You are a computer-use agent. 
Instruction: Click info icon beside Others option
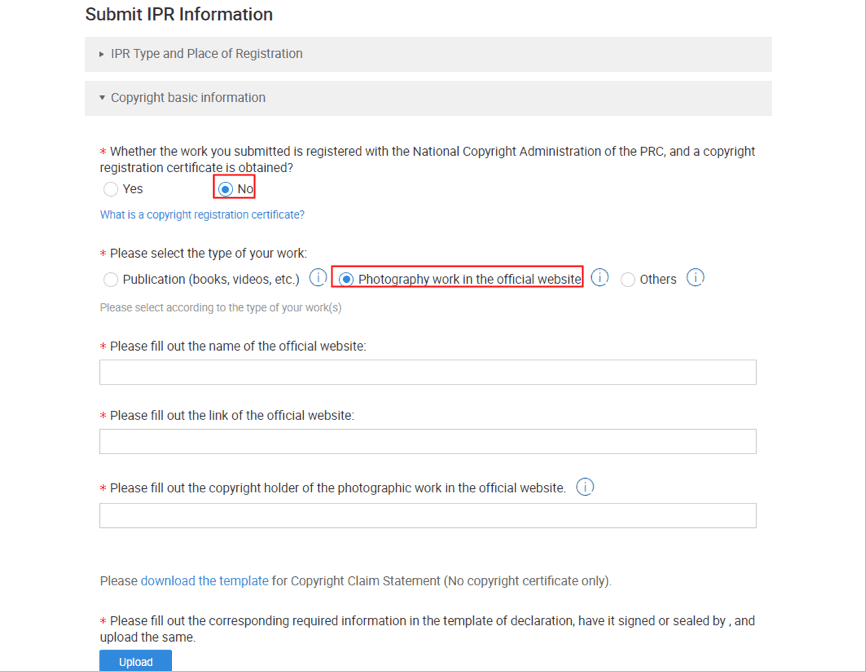[x=695, y=277]
